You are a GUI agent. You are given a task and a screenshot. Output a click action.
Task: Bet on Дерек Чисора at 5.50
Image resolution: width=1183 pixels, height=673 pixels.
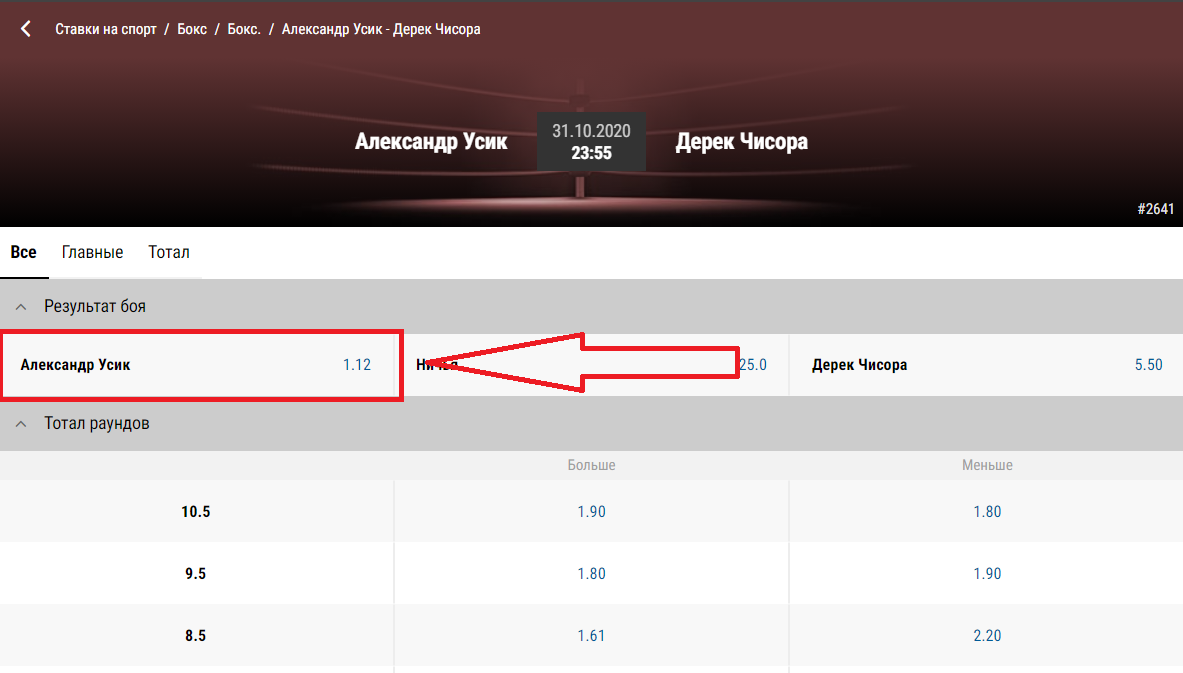pyautogui.click(x=986, y=365)
